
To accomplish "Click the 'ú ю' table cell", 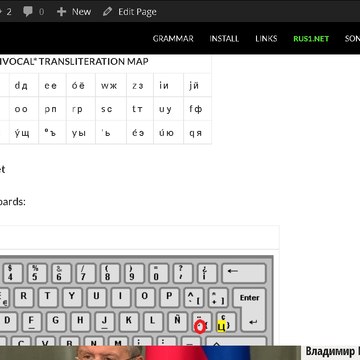I will point(169,132).
